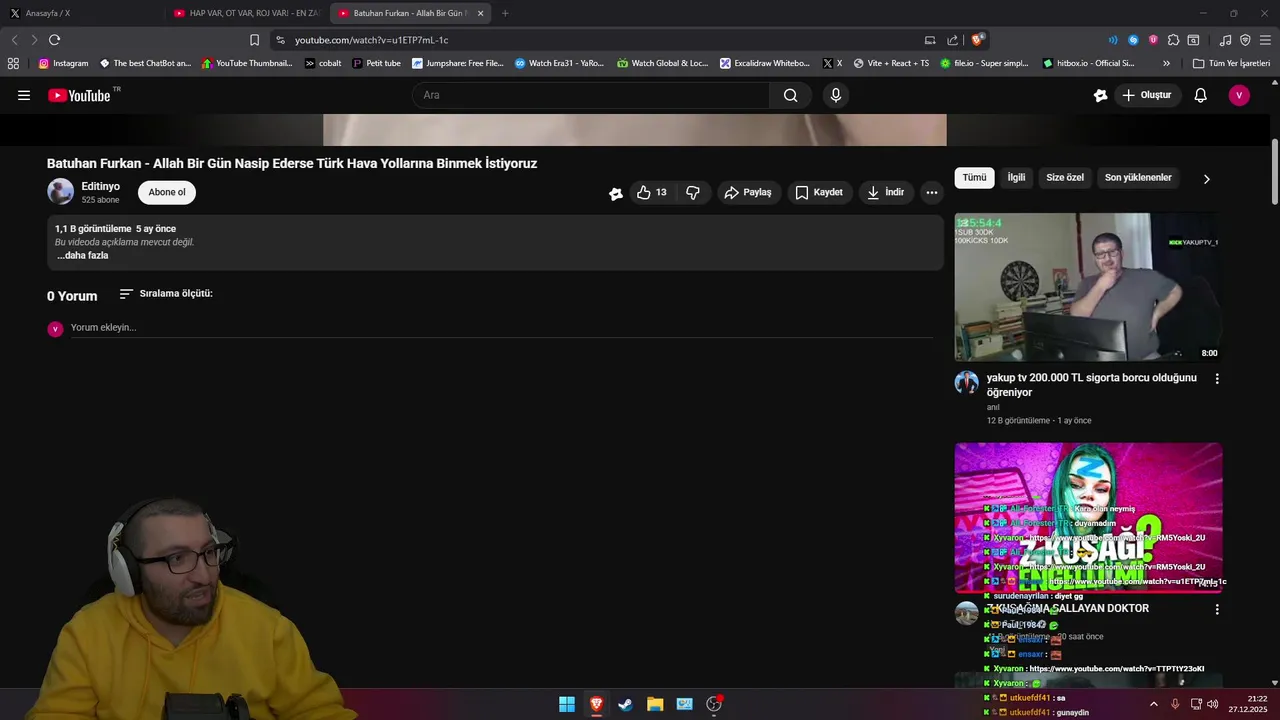Select the Son yüklenenler filter chip
The width and height of the screenshot is (1280, 720).
coord(1138,178)
